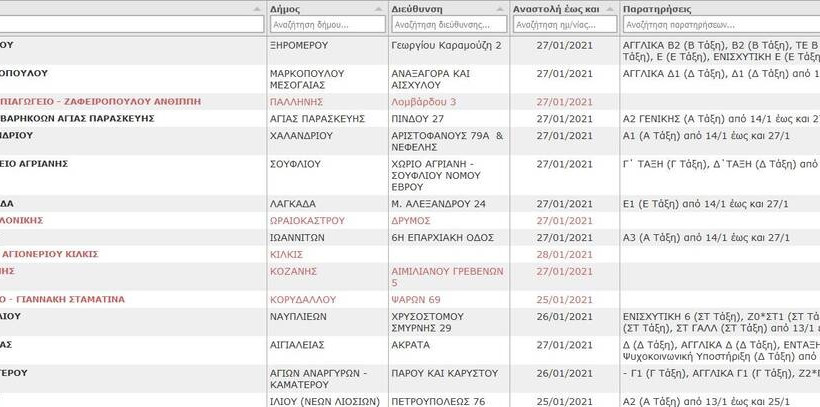Click sort arrow of the school name column
Viewport: 820px width, 407px height.
258,8
